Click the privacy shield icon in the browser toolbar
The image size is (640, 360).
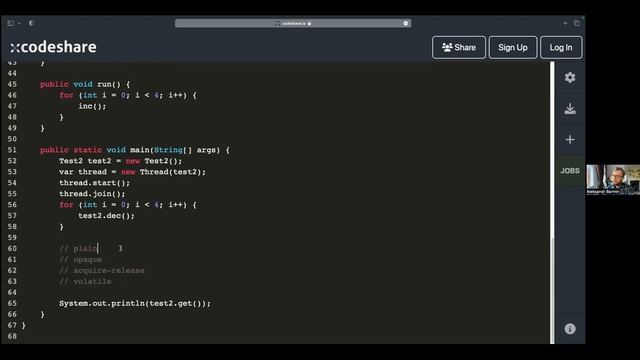coord(31,23)
